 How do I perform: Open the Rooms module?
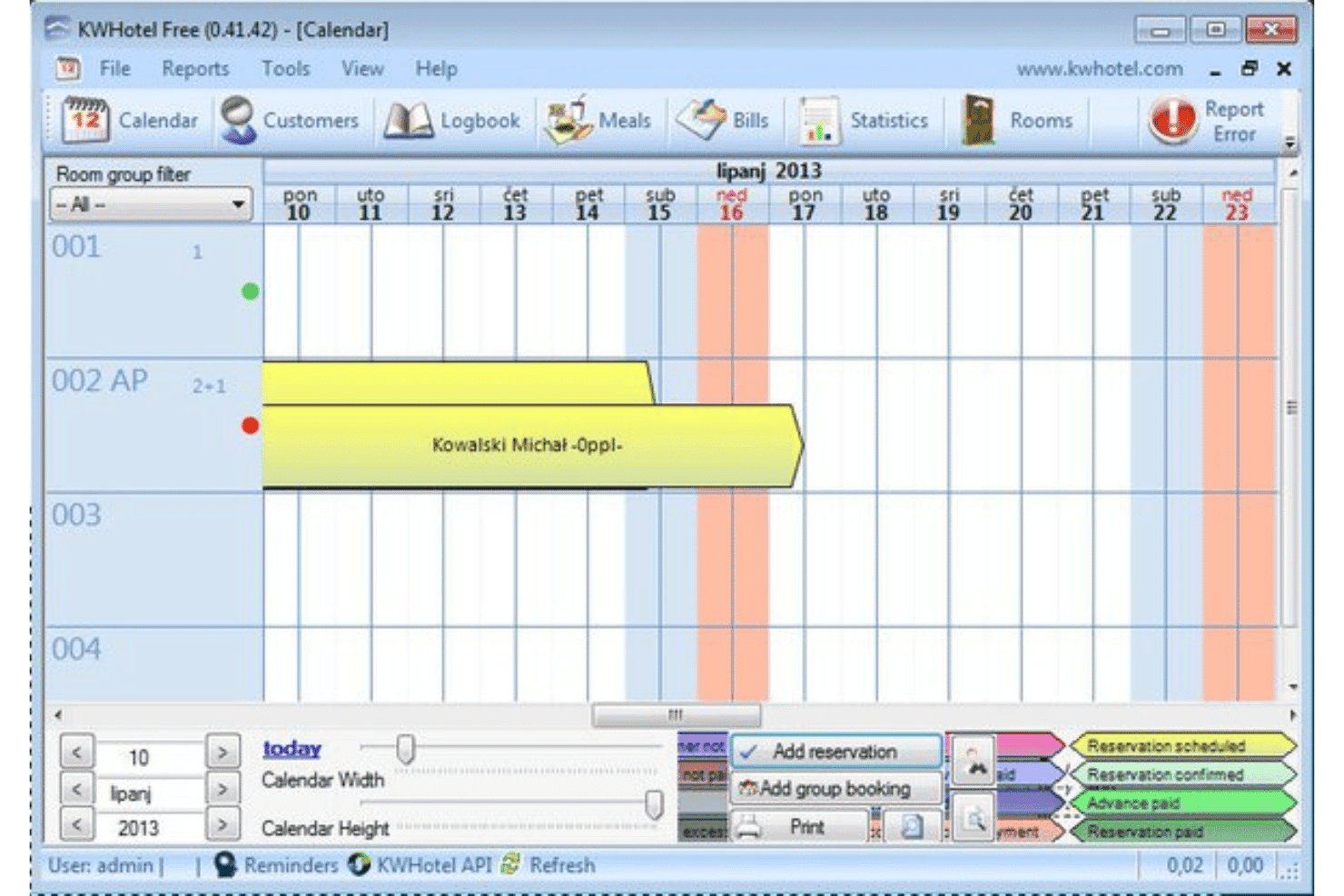1017,120
